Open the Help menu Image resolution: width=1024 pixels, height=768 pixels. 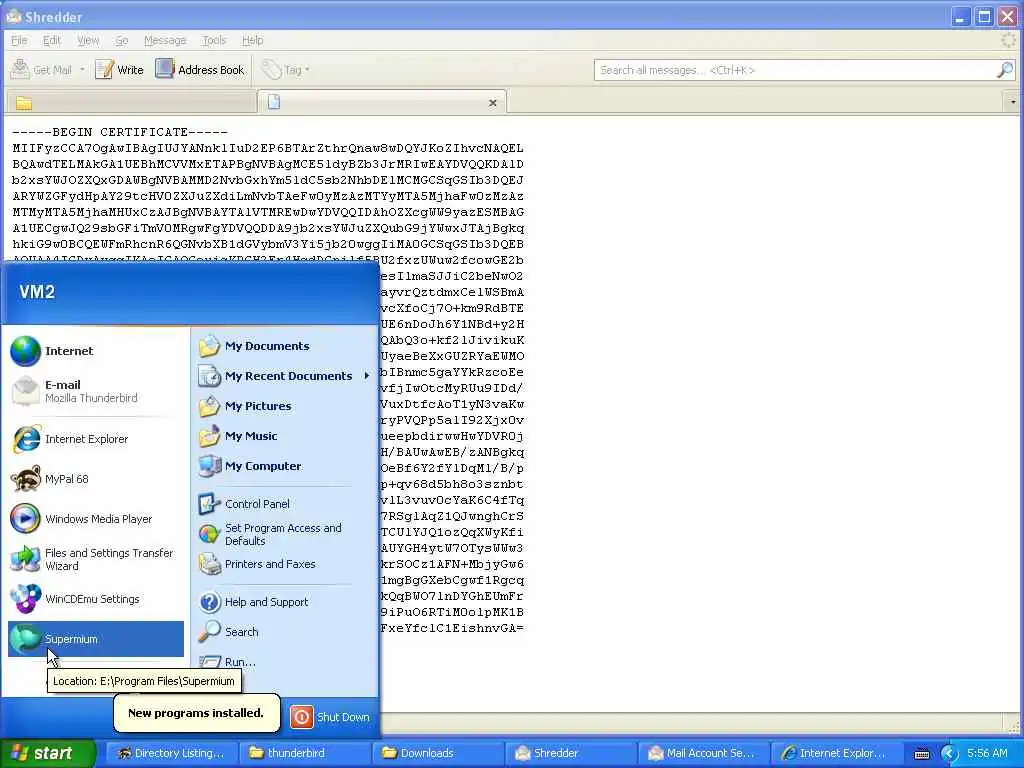click(253, 40)
